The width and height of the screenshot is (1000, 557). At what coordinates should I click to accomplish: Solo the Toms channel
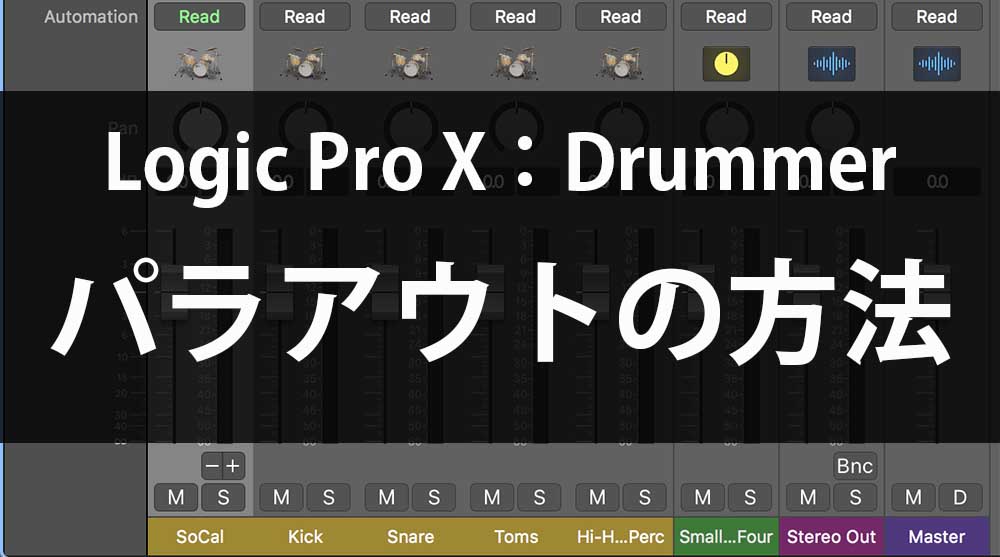point(539,497)
